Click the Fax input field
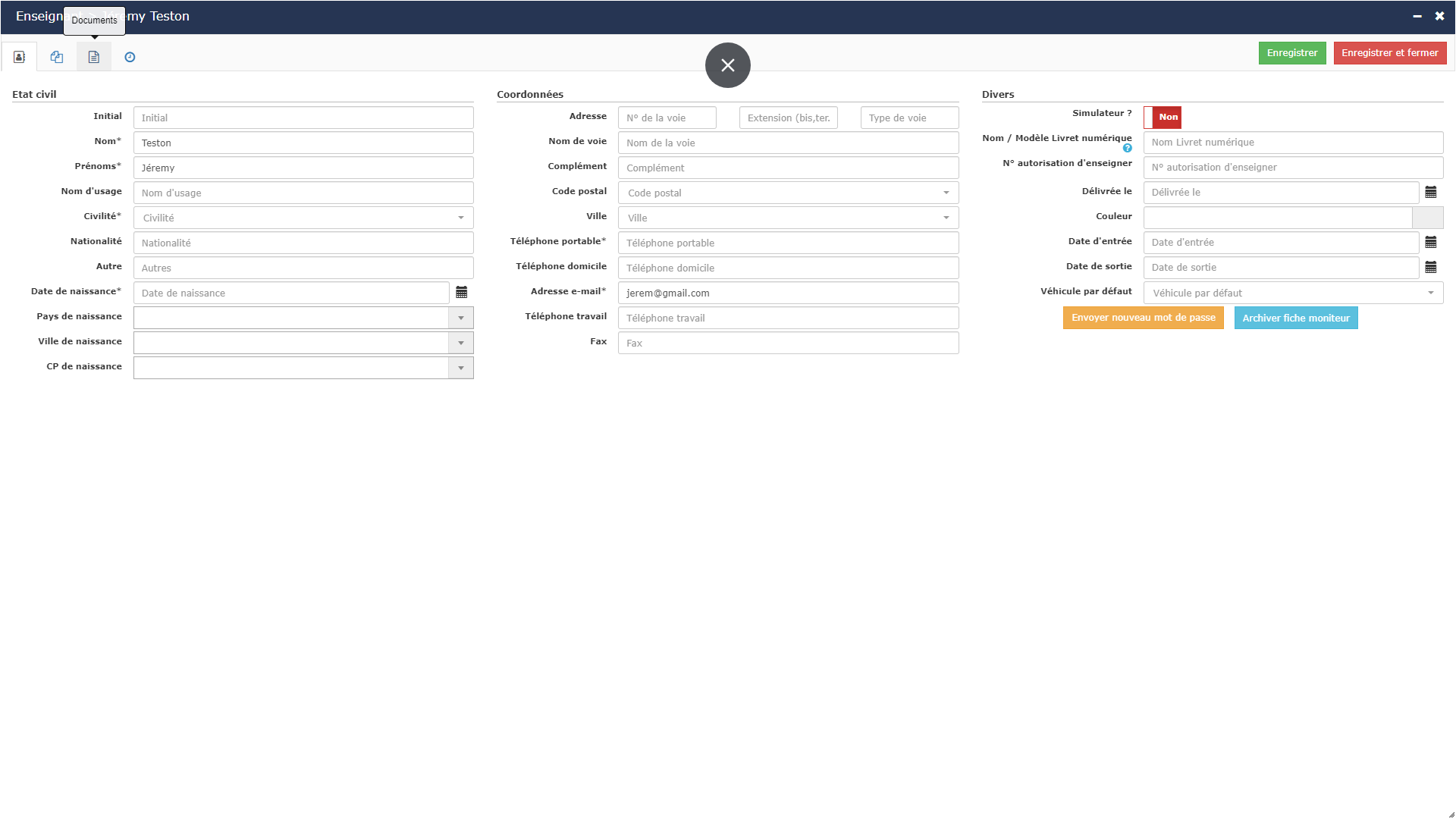The width and height of the screenshot is (1456, 819). coord(789,343)
